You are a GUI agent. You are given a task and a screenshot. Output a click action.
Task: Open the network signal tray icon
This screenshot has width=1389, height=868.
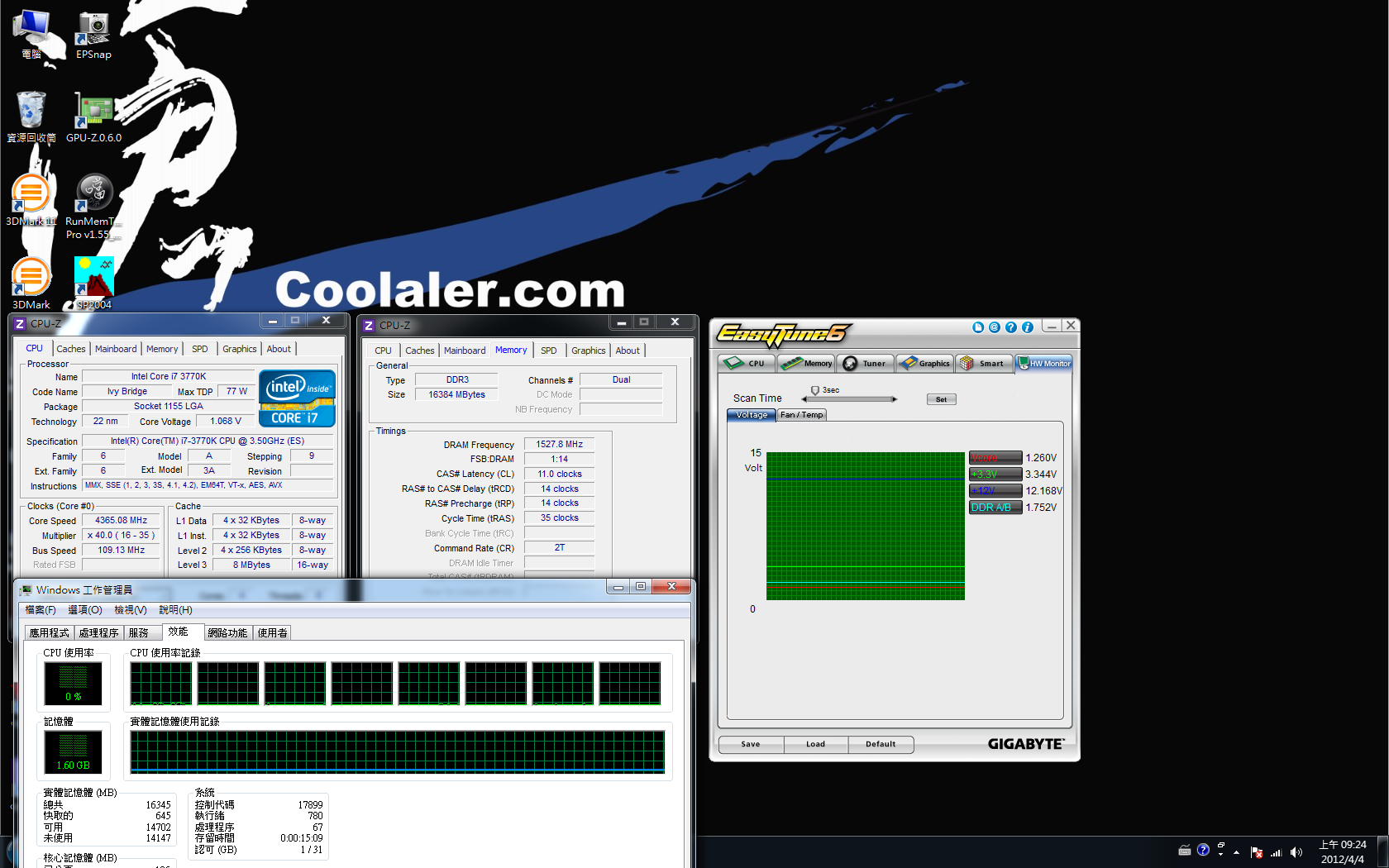1276,852
